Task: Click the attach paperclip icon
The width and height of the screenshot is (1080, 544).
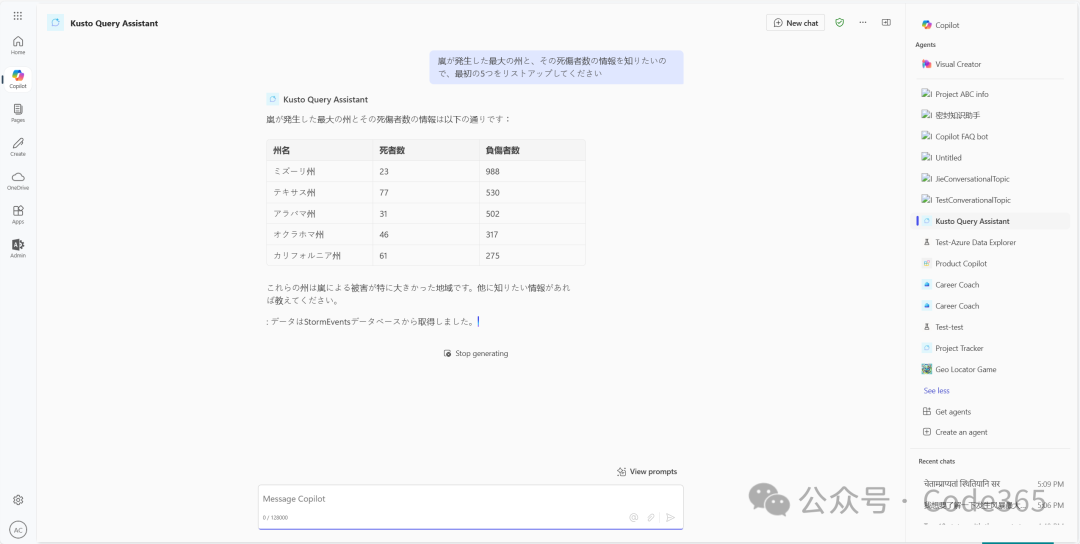Action: pyautogui.click(x=651, y=518)
